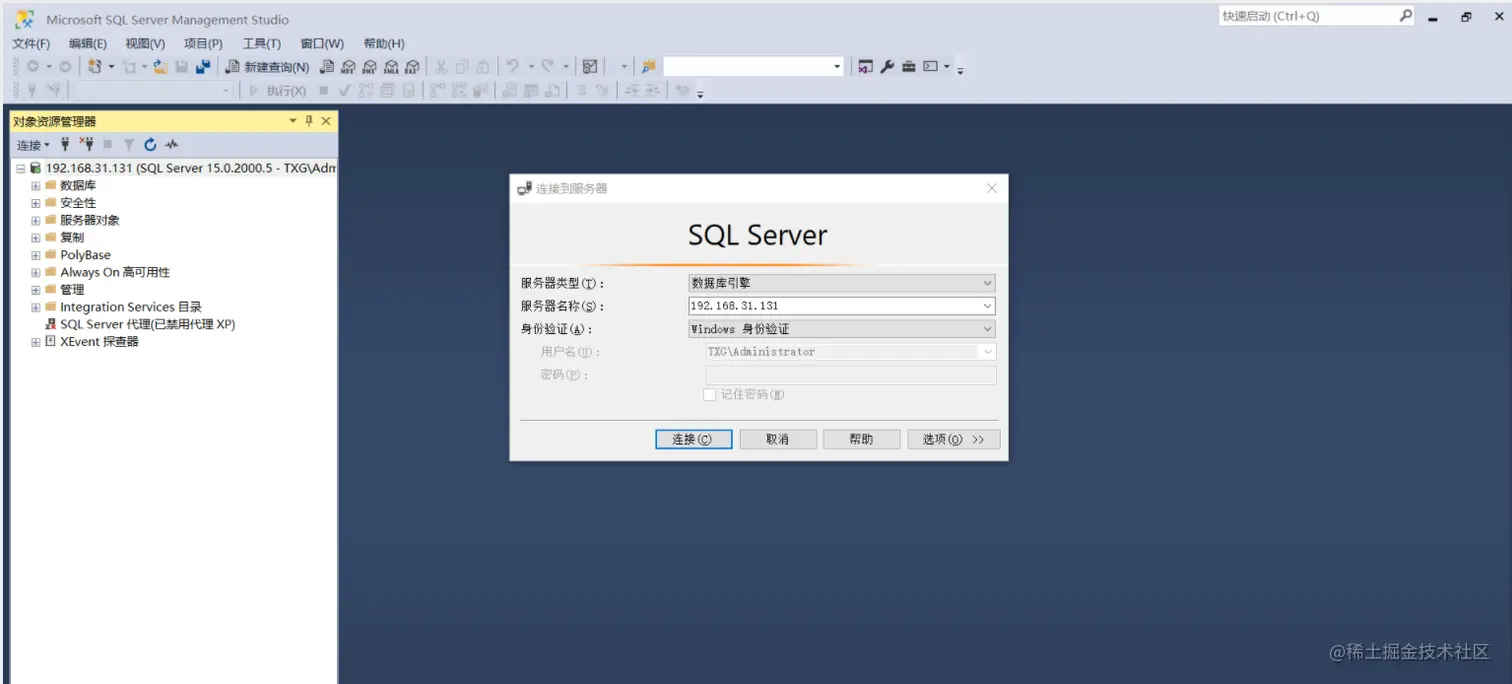Image resolution: width=1512 pixels, height=684 pixels.
Task: Close the 对象资源管理器 panel
Action: pos(326,121)
